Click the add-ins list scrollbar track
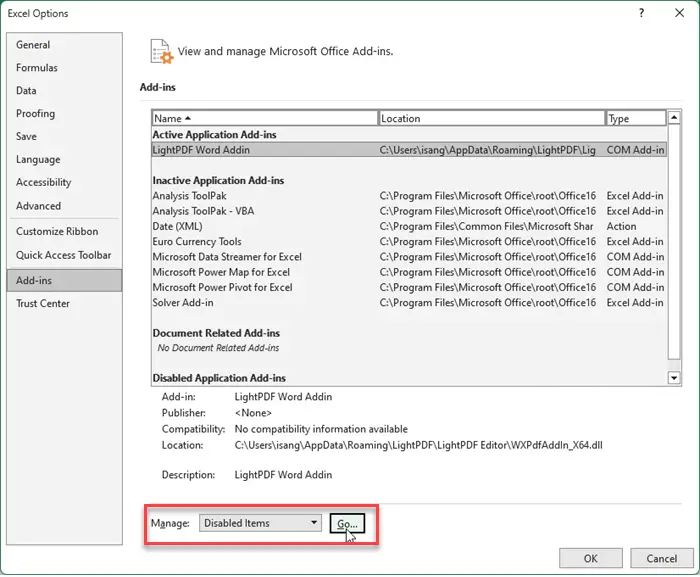700x577 pixels. [x=674, y=365]
